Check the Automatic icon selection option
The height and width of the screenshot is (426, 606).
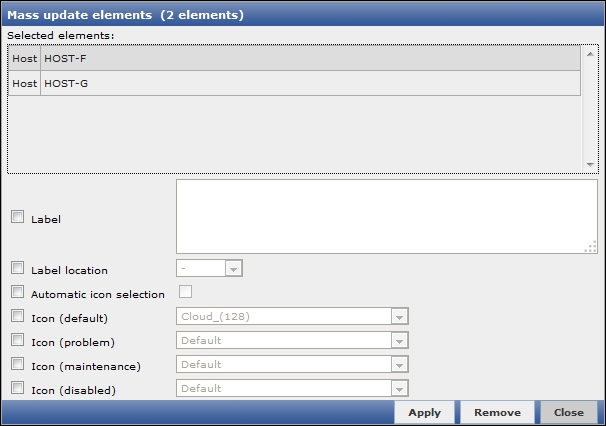(17, 293)
